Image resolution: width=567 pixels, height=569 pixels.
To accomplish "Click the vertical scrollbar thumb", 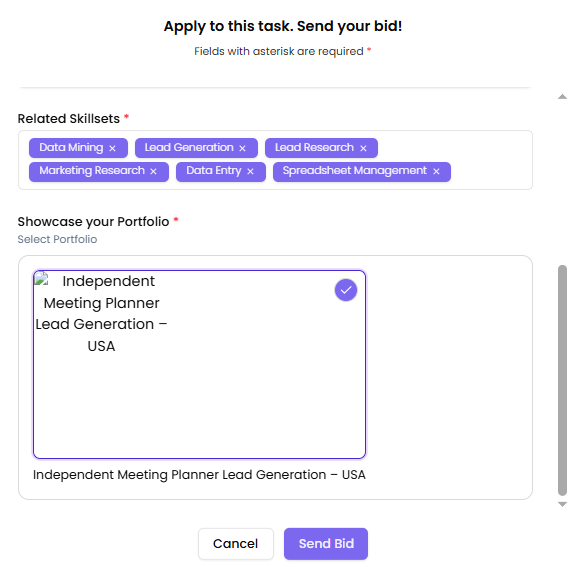I will click(x=562, y=380).
